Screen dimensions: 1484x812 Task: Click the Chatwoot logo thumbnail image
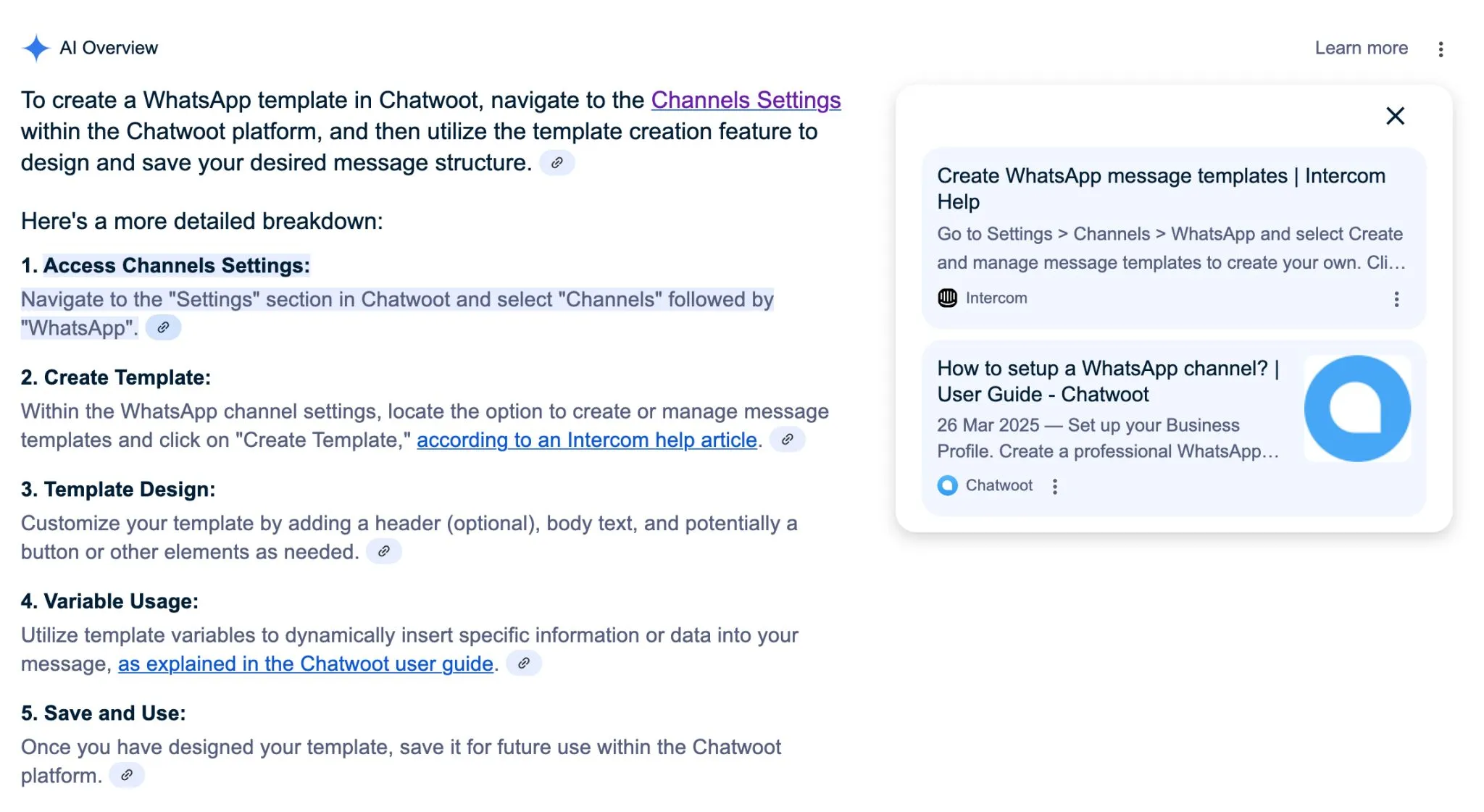(1357, 409)
